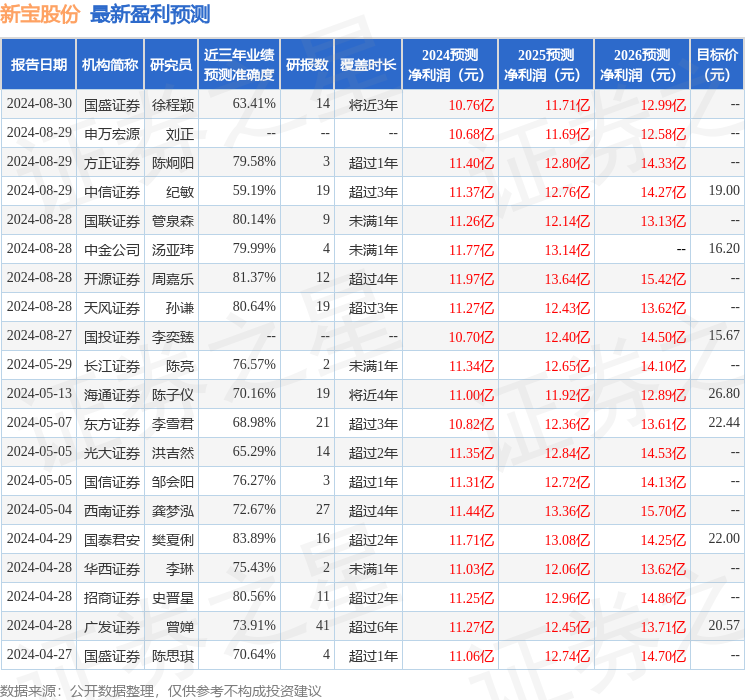Select institution 光大证券
This screenshot has width=745, height=700.
tap(112, 453)
